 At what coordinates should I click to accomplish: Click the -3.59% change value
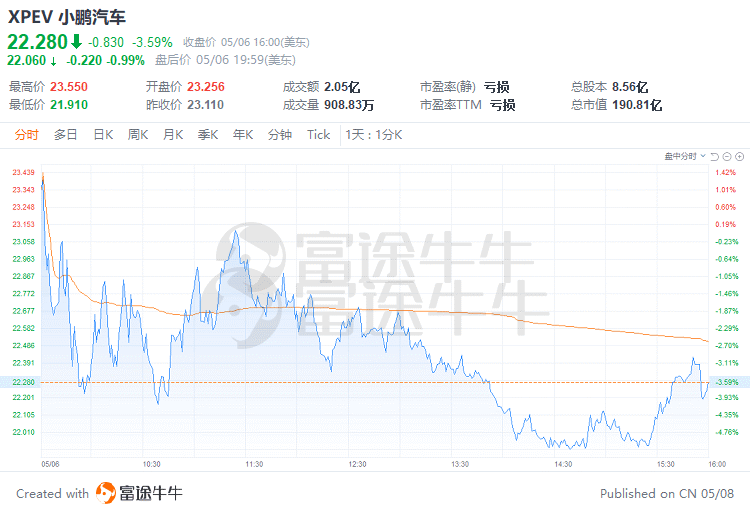point(152,42)
